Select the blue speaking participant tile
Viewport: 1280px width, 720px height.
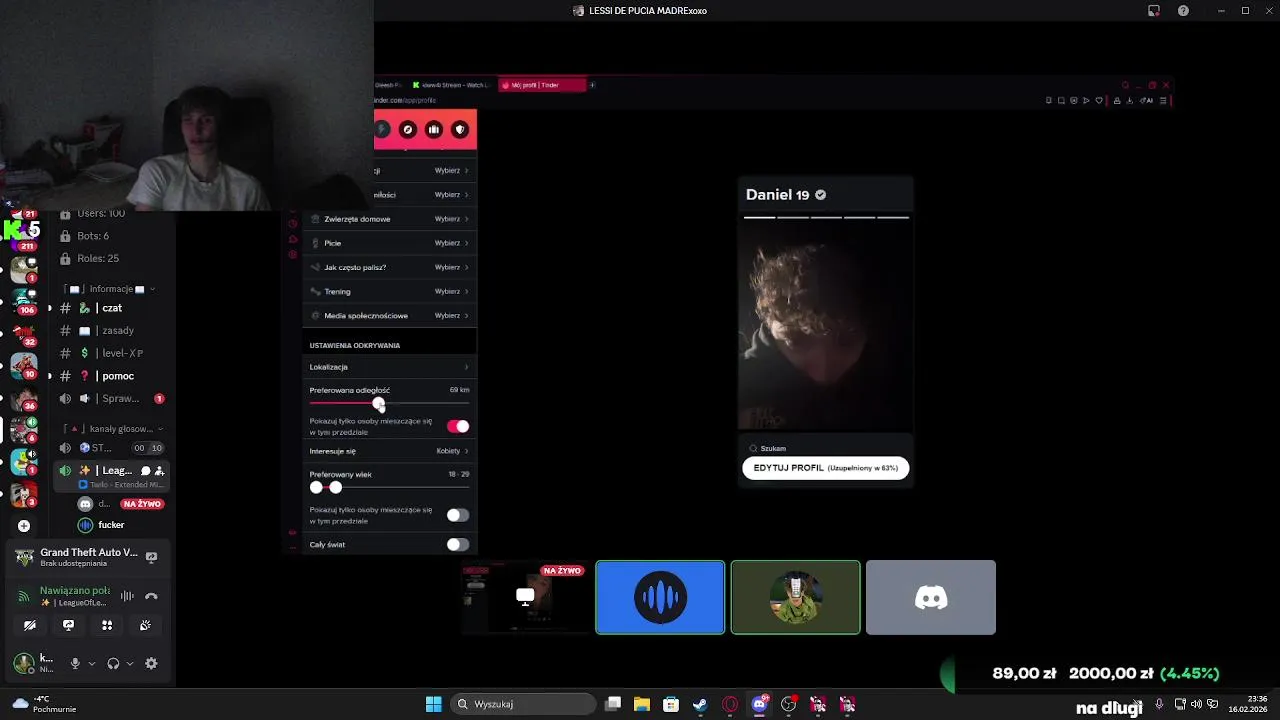(660, 598)
